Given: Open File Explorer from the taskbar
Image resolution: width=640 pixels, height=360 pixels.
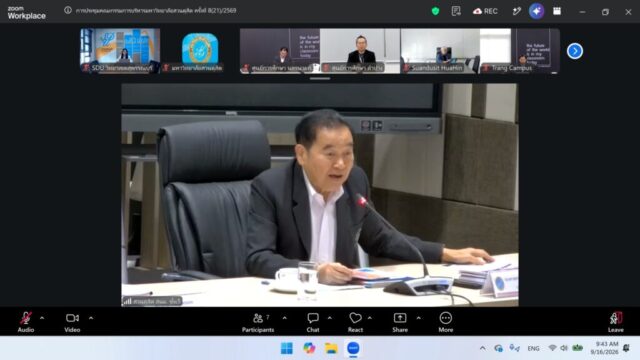Looking at the screenshot, I should coord(331,348).
